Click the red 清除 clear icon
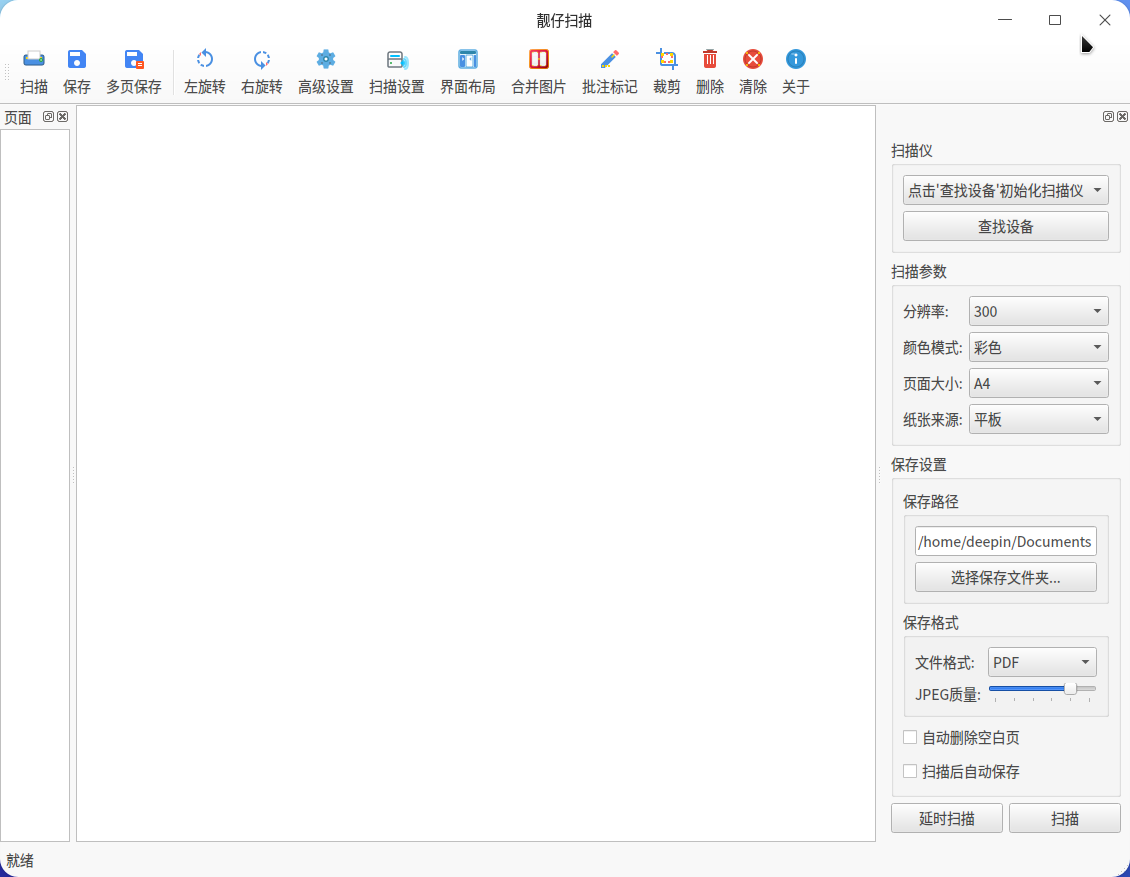The image size is (1130, 877). [753, 59]
